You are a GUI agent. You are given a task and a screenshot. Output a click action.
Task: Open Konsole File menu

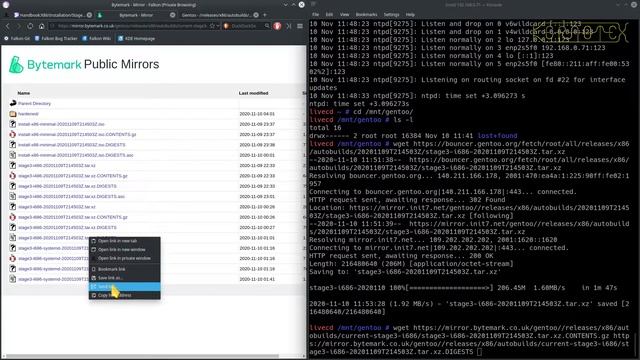tap(316, 14)
